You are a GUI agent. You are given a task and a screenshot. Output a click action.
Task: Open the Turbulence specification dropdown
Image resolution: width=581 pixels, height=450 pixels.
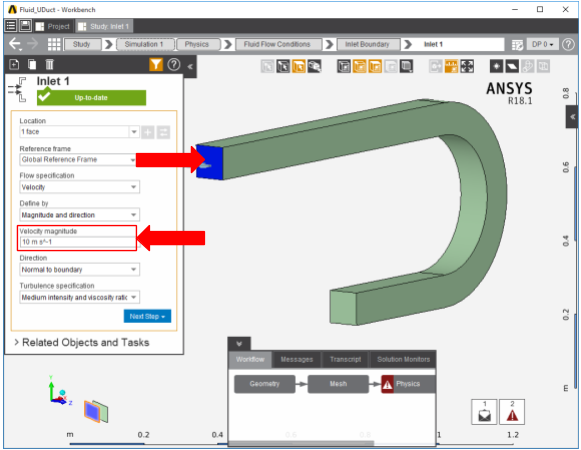point(79,297)
